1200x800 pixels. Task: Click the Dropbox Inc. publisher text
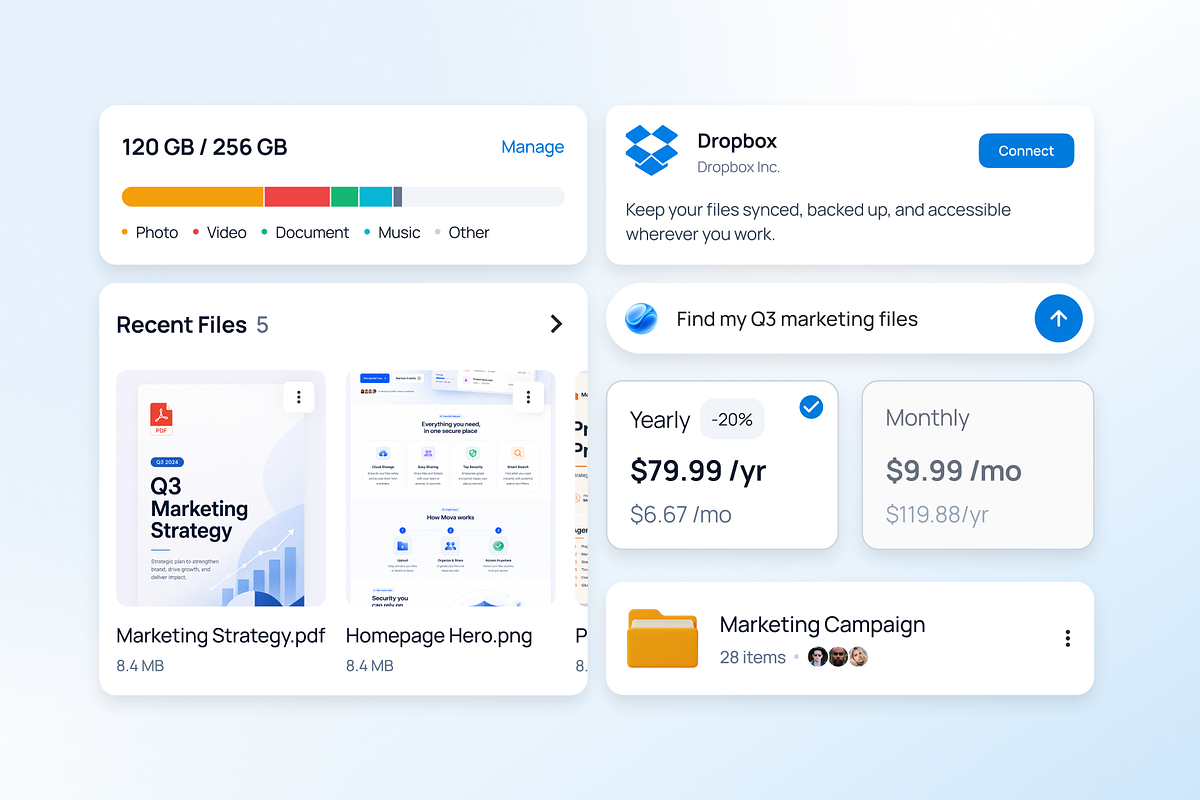tap(738, 167)
